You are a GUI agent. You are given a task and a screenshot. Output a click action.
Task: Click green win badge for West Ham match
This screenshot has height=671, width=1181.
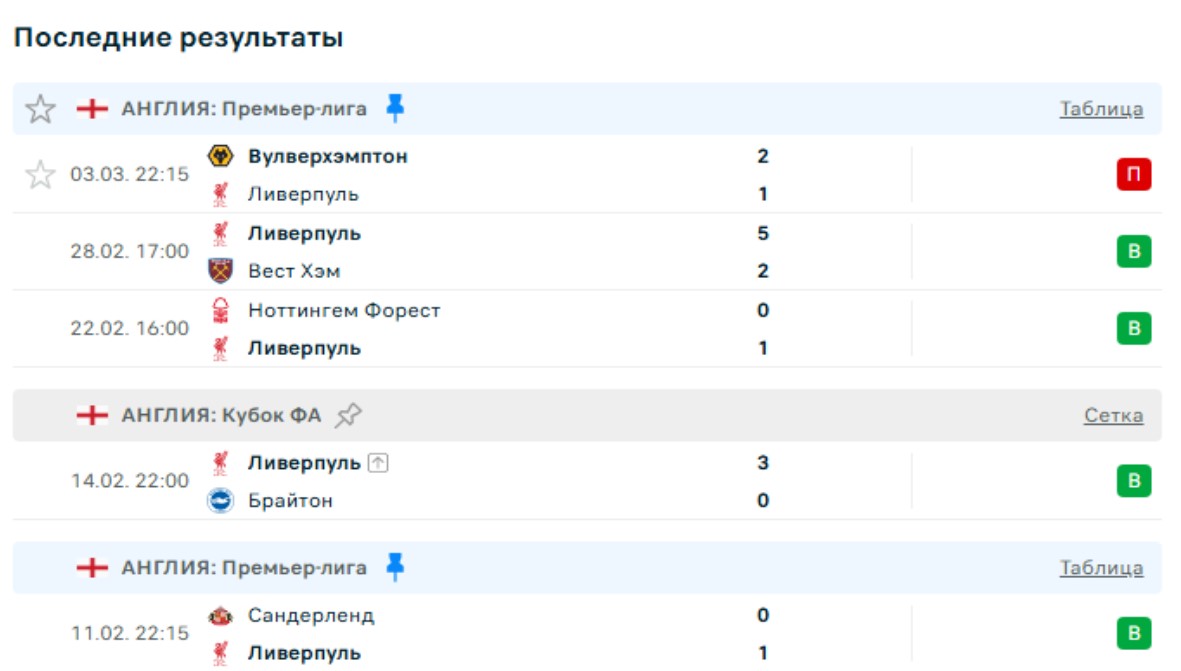pos(1133,252)
